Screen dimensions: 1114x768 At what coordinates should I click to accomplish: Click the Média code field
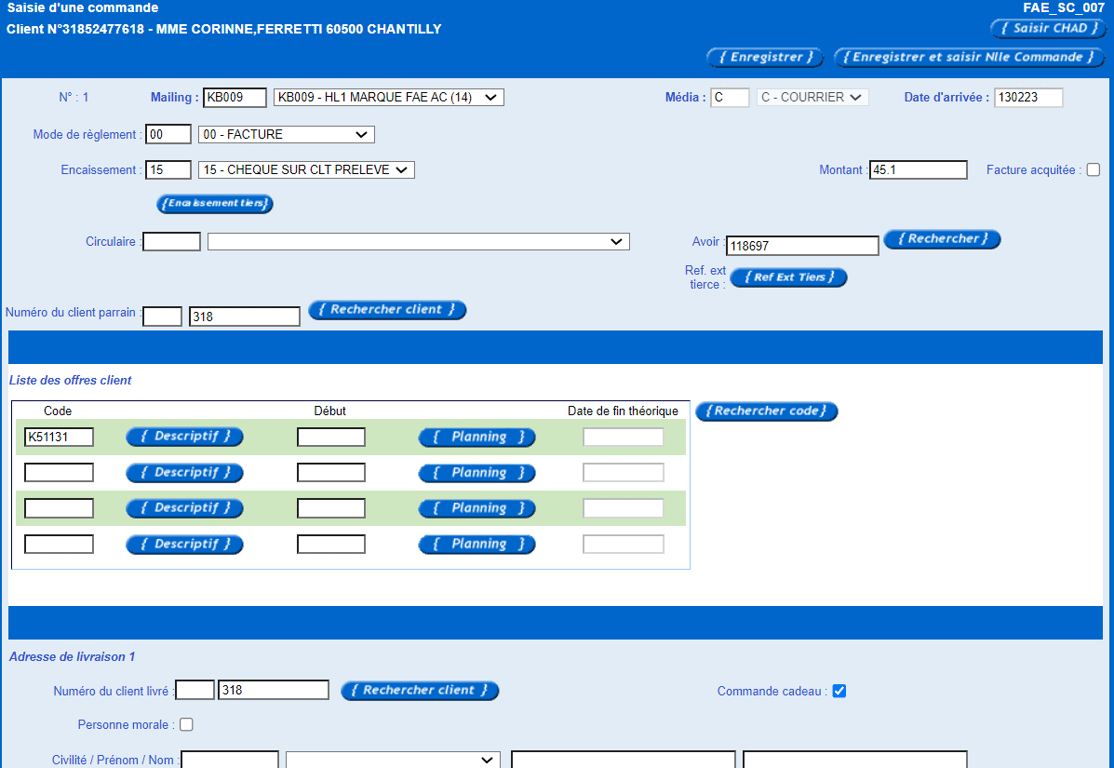pos(730,97)
